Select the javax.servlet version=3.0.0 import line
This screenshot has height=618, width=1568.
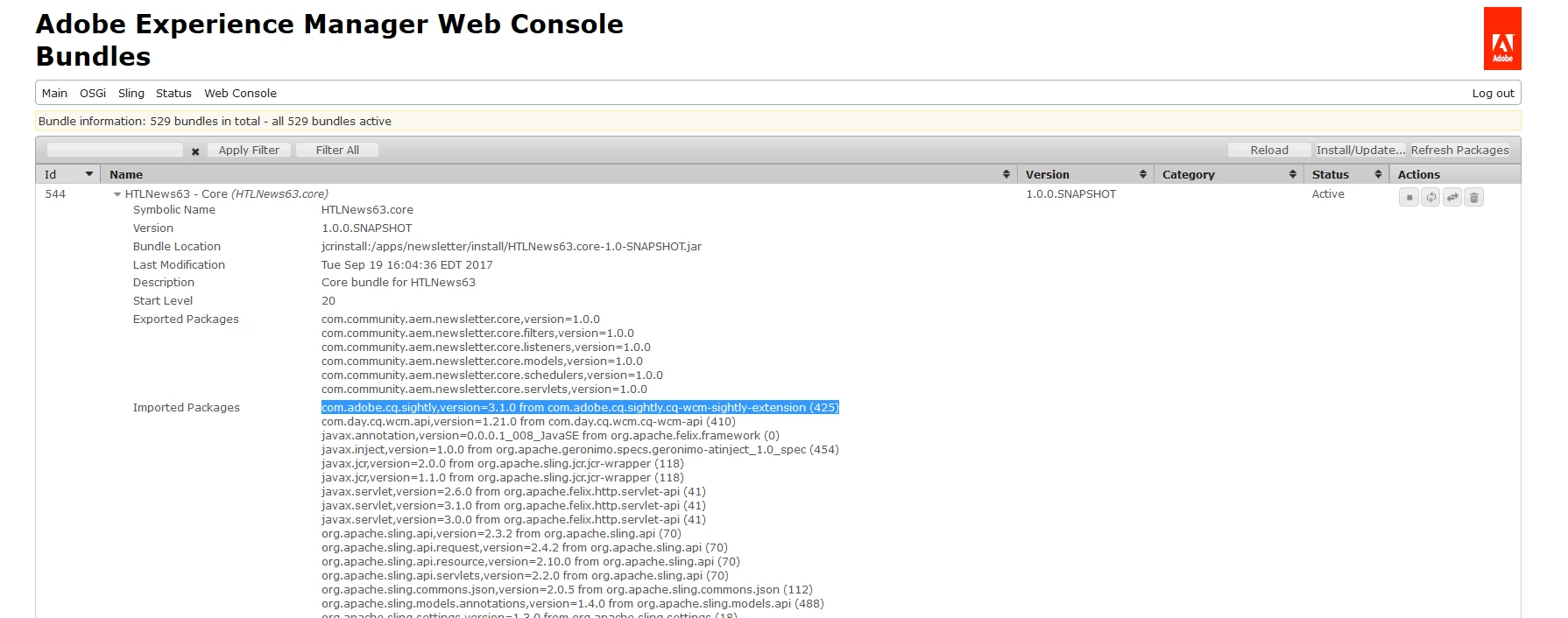(x=513, y=519)
